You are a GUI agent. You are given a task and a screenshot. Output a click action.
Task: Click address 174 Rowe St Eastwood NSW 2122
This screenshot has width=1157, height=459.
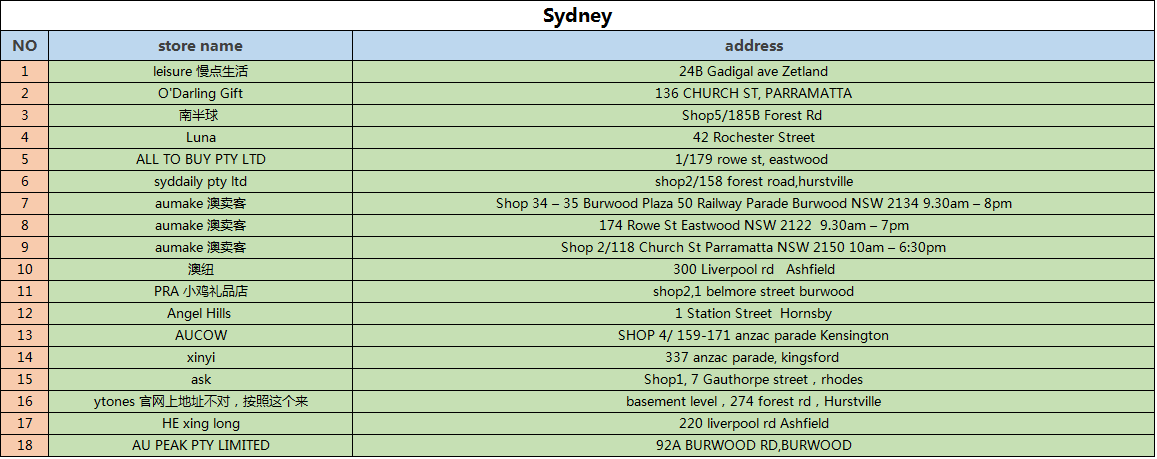coord(753,226)
